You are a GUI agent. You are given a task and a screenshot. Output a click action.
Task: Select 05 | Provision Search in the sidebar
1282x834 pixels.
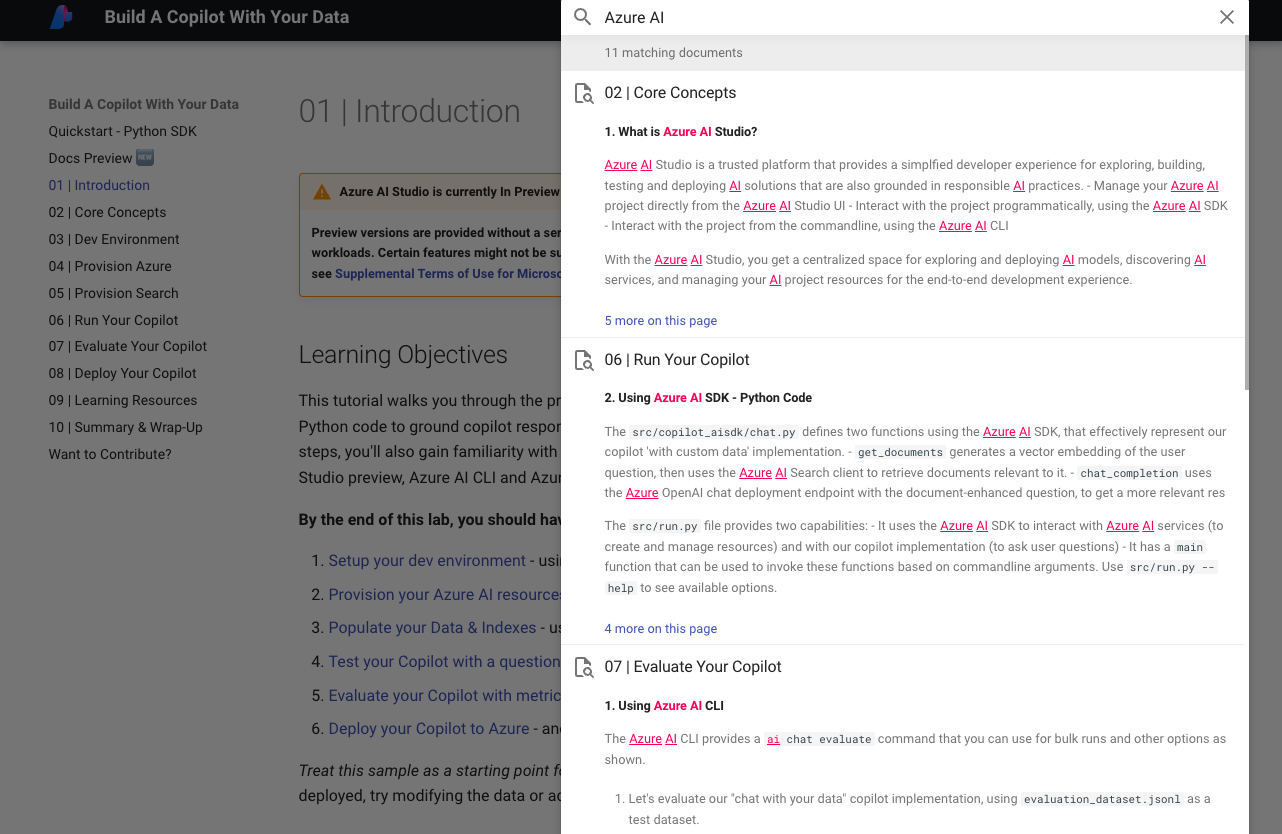tap(113, 293)
